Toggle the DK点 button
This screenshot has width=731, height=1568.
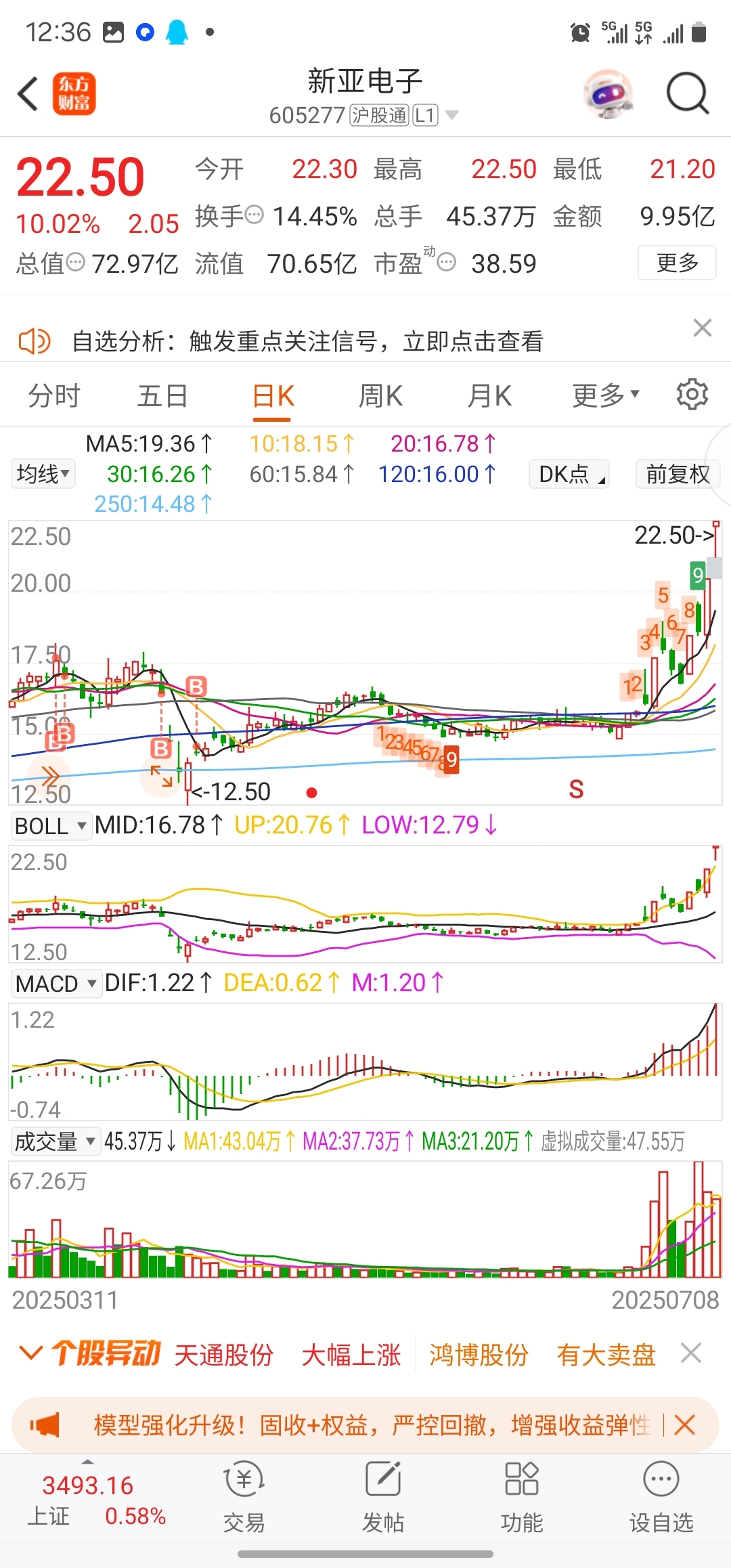pyautogui.click(x=569, y=473)
